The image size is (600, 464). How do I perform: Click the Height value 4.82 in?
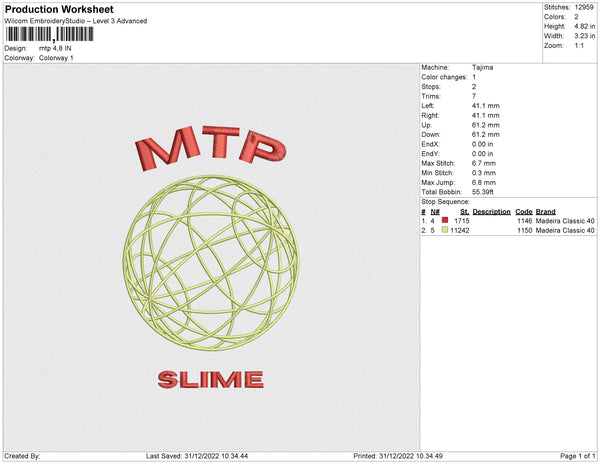coord(585,26)
